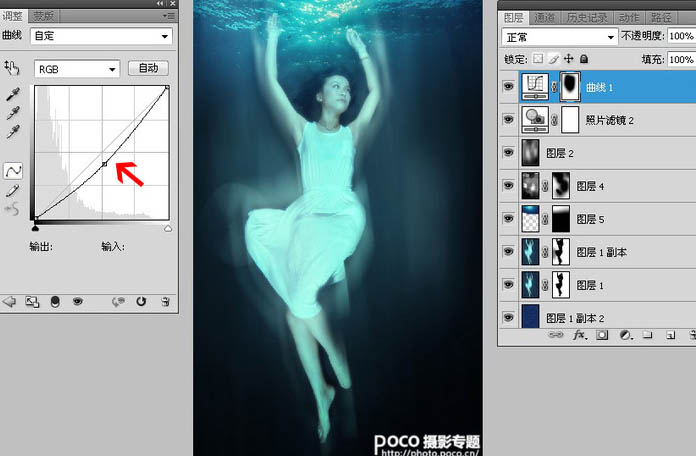Click the smooth curve icon

click(x=12, y=209)
